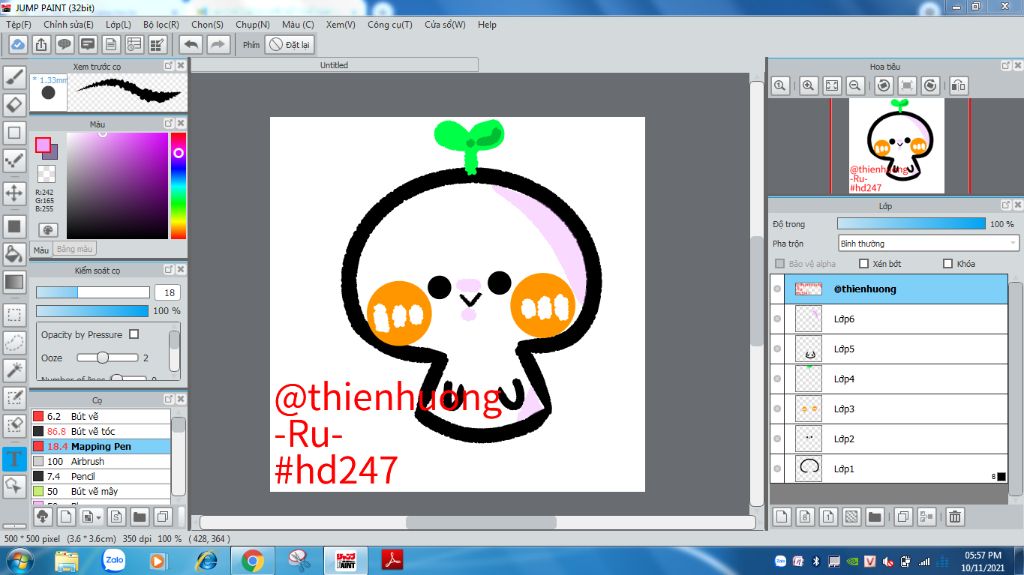Select Airbrush in brush list

[101, 461]
